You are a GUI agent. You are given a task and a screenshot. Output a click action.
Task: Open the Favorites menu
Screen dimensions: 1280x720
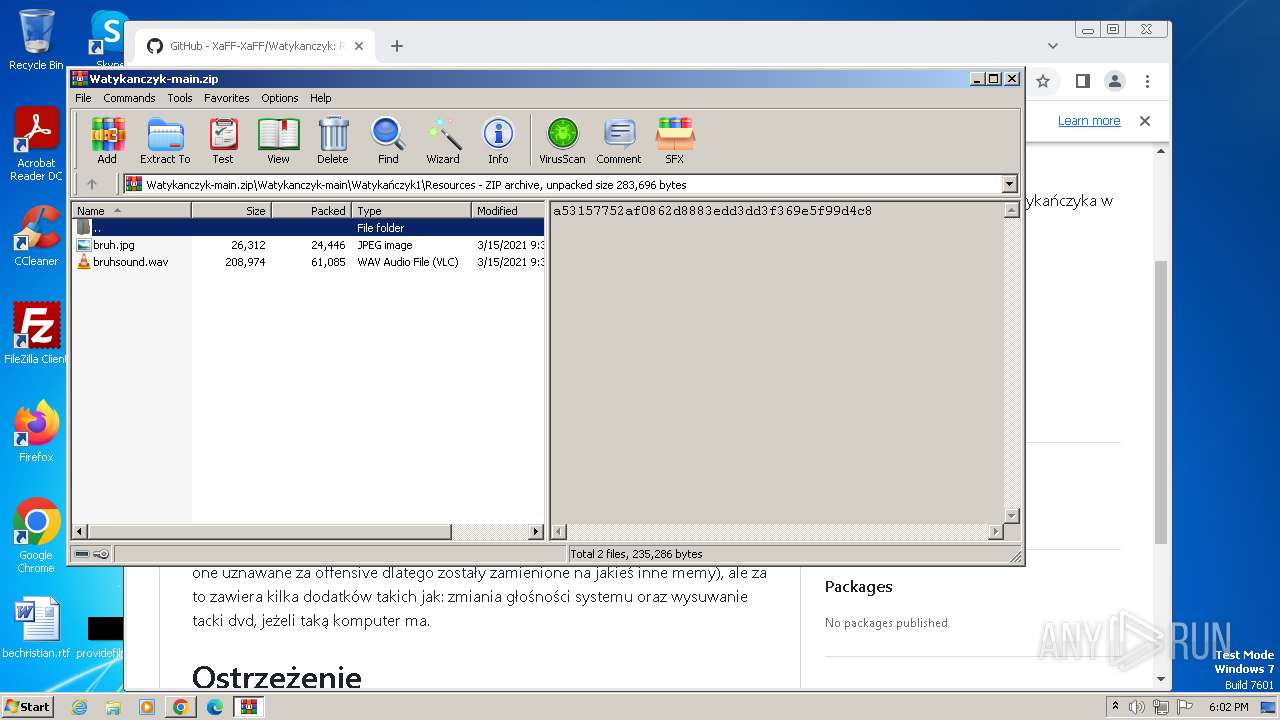click(x=227, y=98)
